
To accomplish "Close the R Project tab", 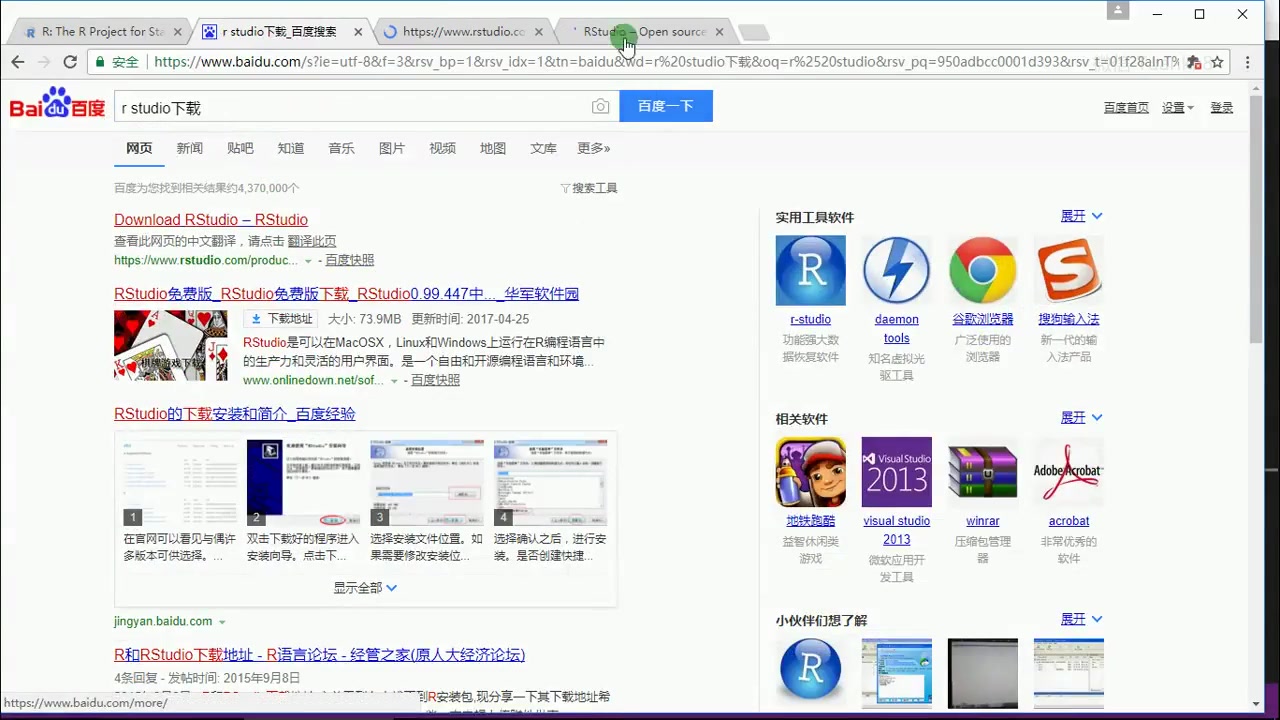I will (178, 32).
